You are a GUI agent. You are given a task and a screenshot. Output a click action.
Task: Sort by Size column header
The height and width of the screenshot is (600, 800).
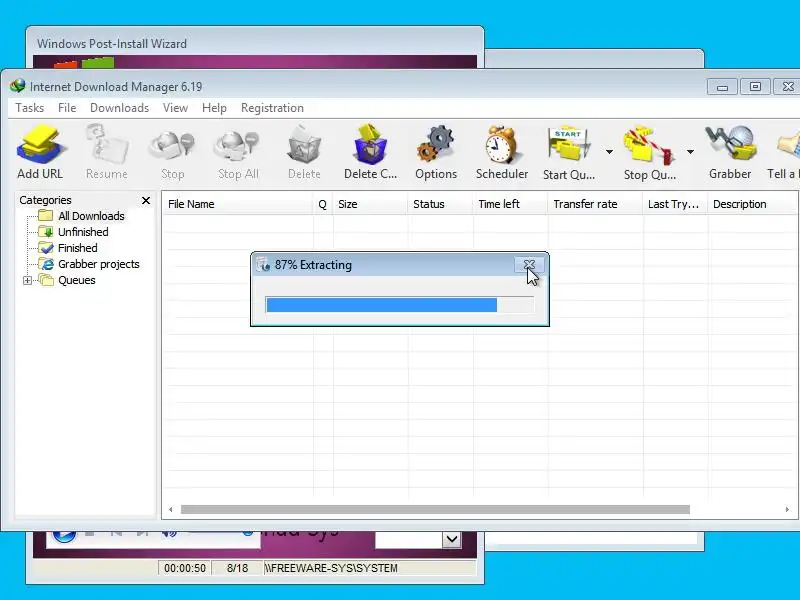(370, 204)
